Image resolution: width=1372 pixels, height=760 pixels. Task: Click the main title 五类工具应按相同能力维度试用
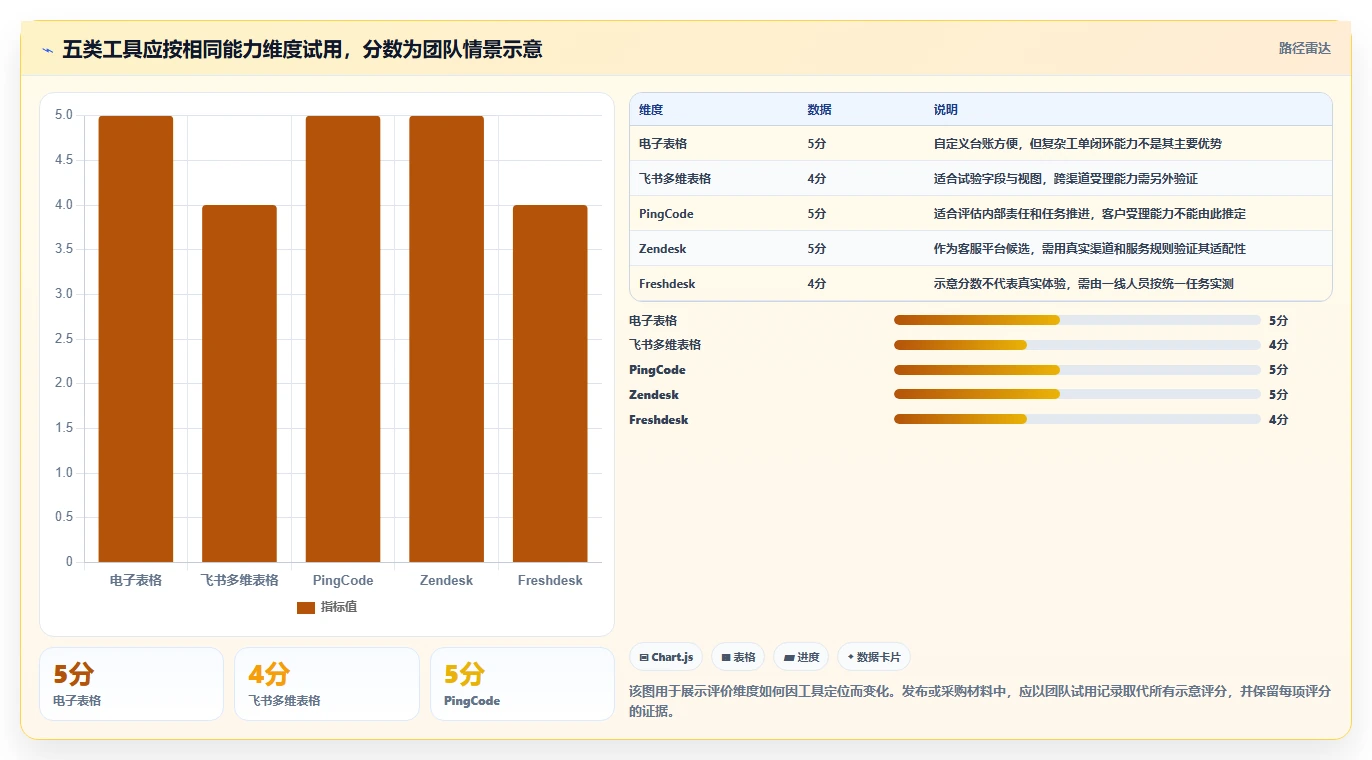click(302, 49)
